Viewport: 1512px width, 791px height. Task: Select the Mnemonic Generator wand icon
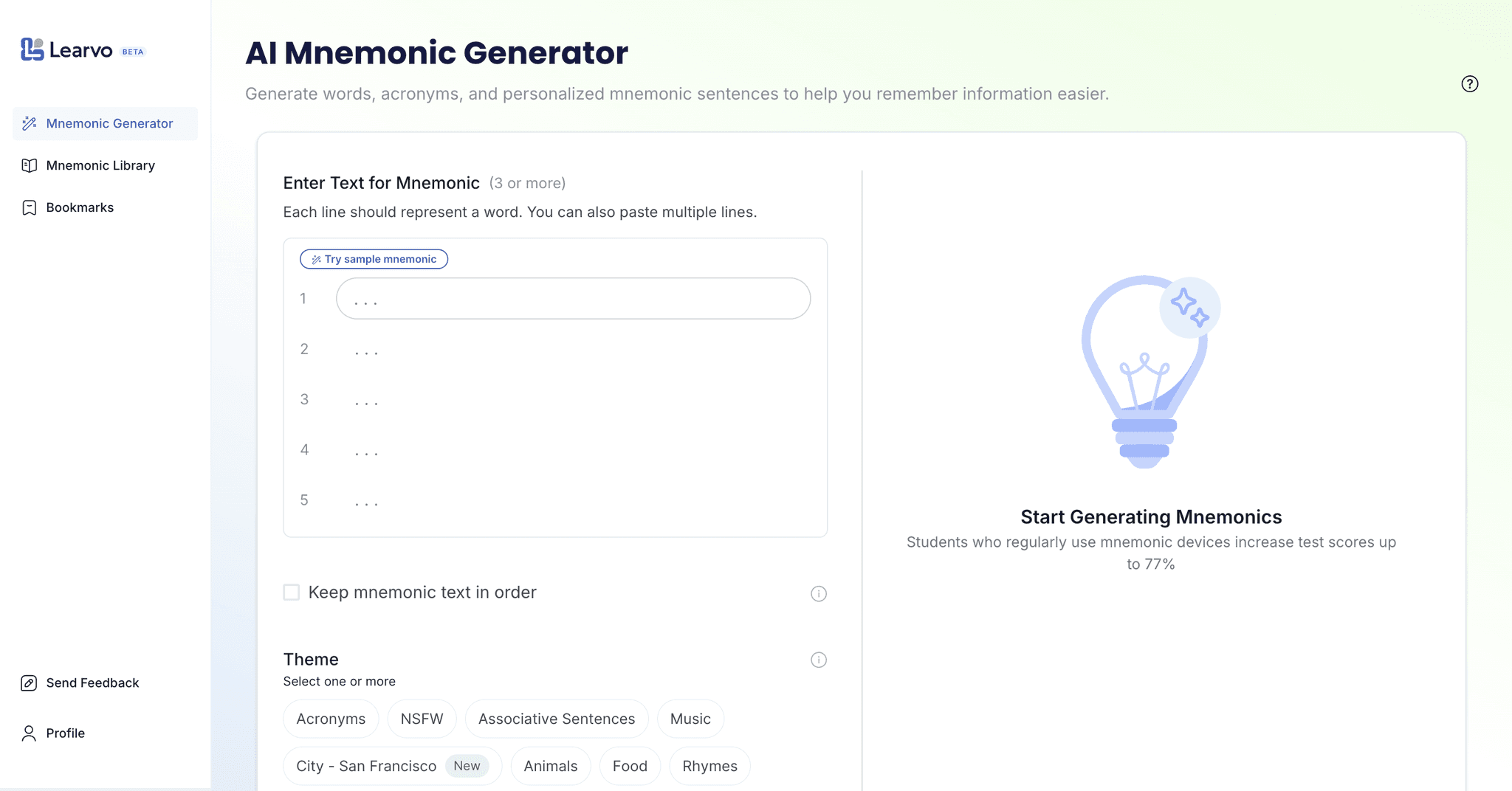(30, 123)
